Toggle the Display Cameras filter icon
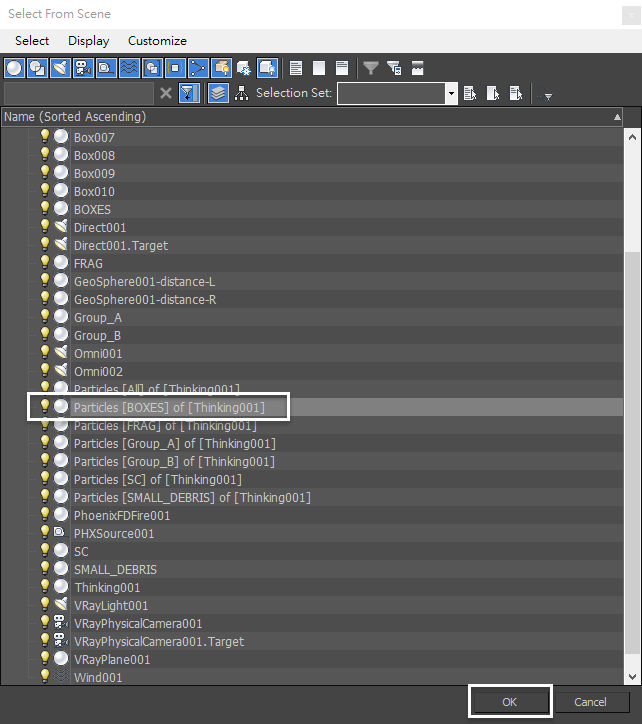The height and width of the screenshot is (724, 642). [x=84, y=68]
